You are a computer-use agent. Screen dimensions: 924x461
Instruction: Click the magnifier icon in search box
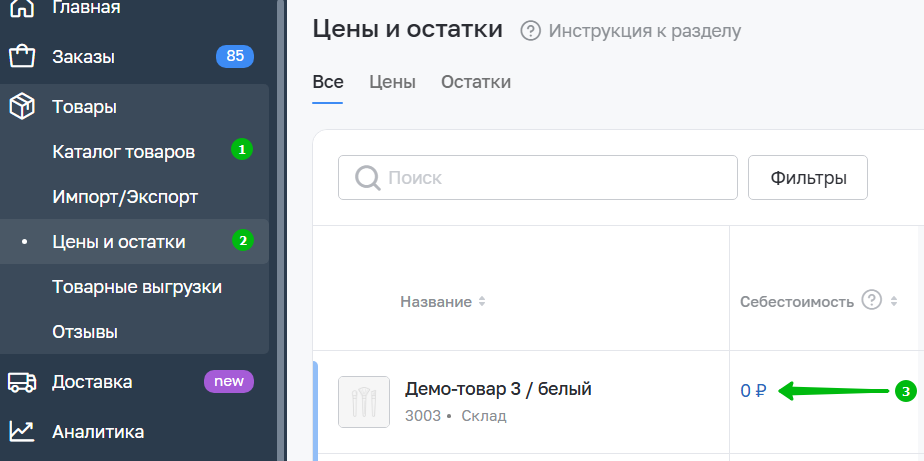(x=367, y=178)
